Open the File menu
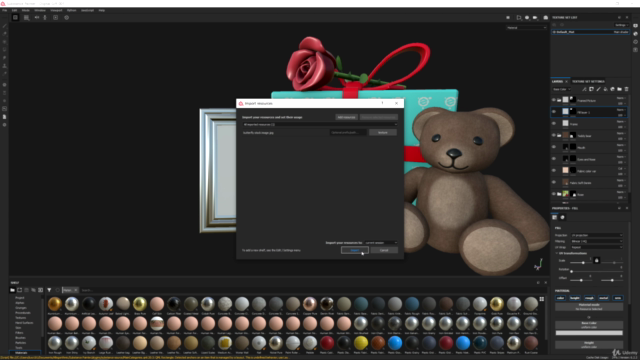 click(5, 10)
